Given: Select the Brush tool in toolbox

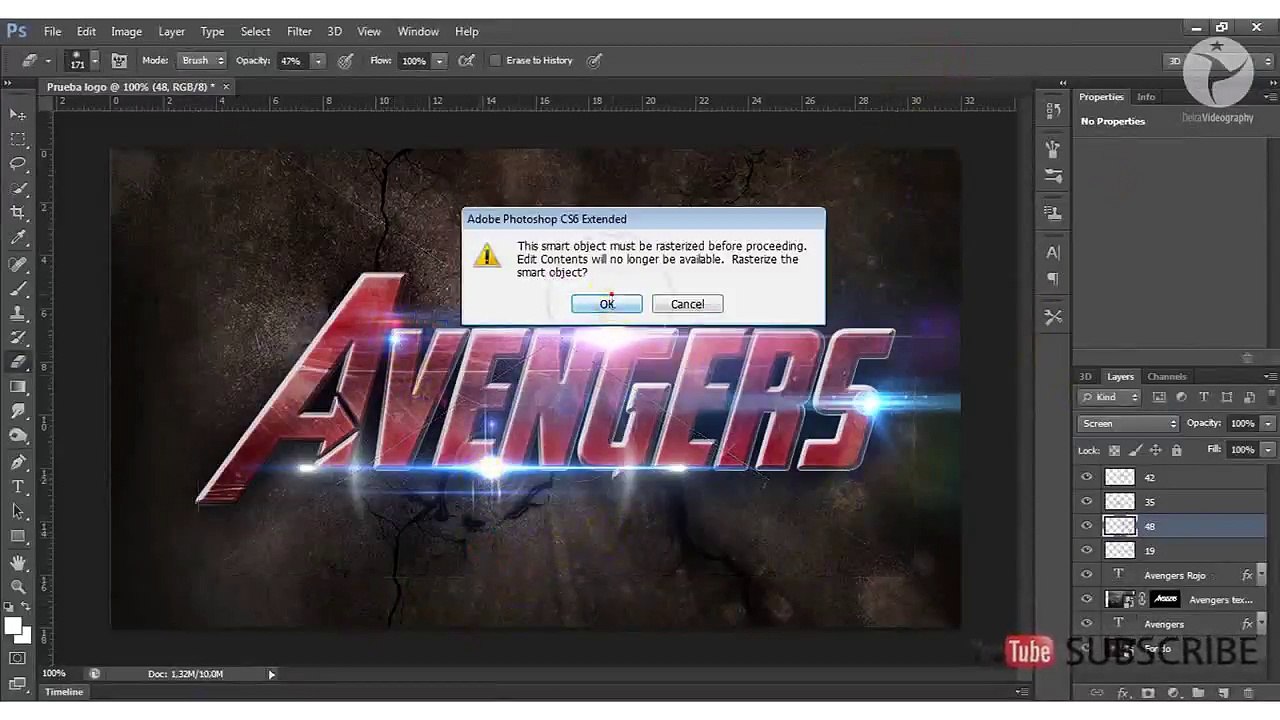Looking at the screenshot, I should (x=18, y=289).
